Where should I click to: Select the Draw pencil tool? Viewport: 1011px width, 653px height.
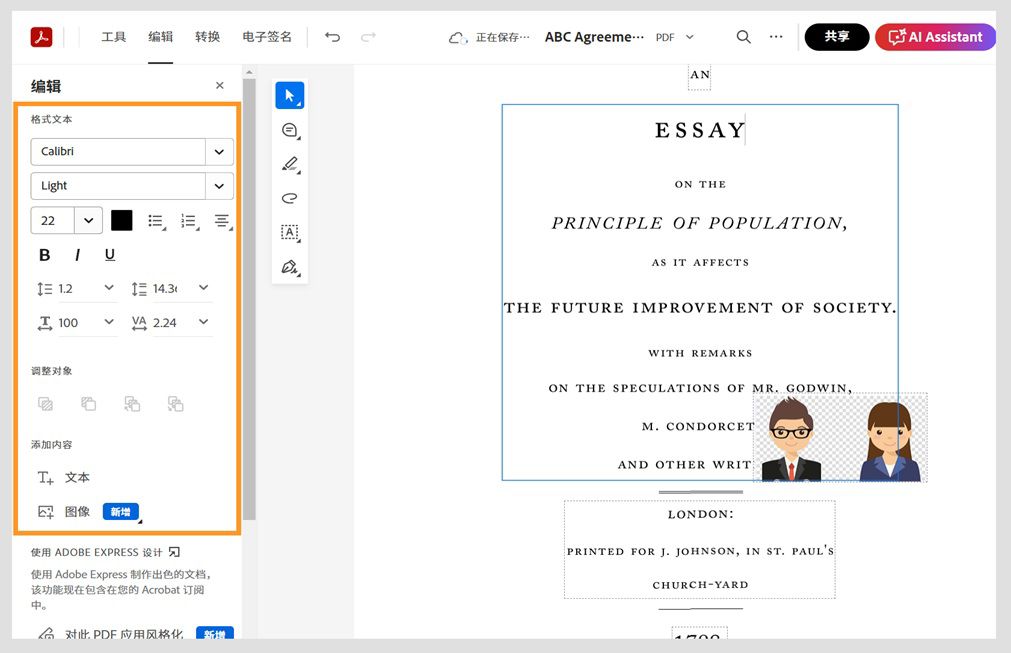[x=289, y=164]
